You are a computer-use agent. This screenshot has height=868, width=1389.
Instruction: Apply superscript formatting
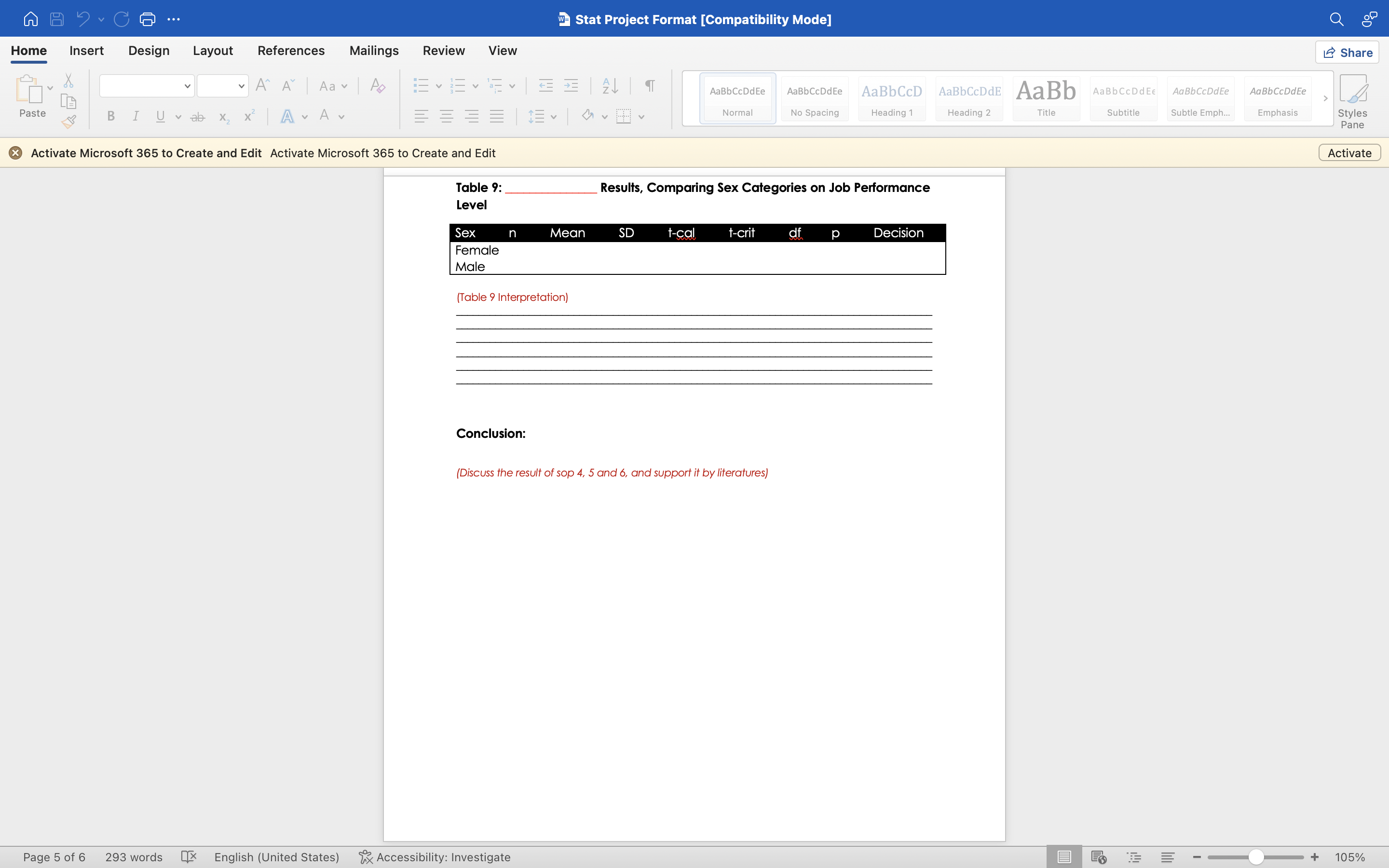(x=248, y=116)
